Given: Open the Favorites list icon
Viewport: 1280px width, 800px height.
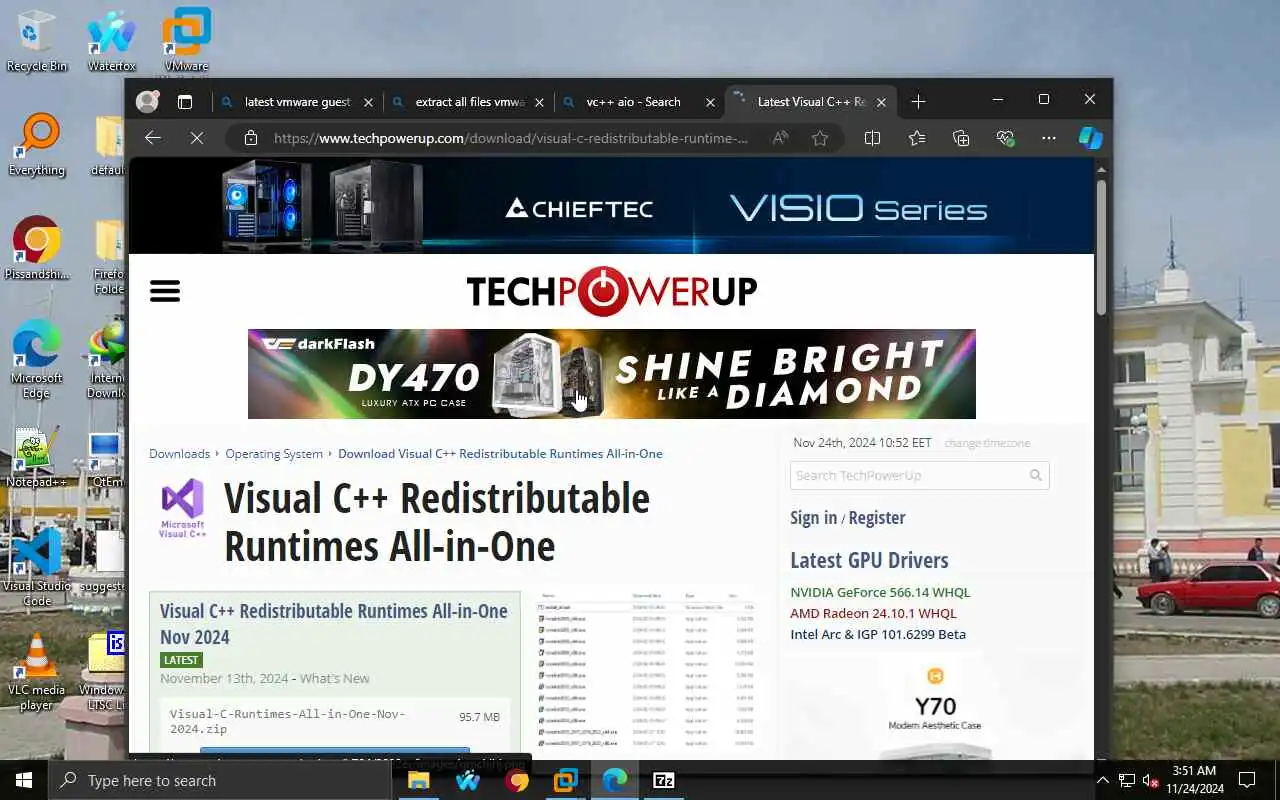Looking at the screenshot, I should (917, 138).
